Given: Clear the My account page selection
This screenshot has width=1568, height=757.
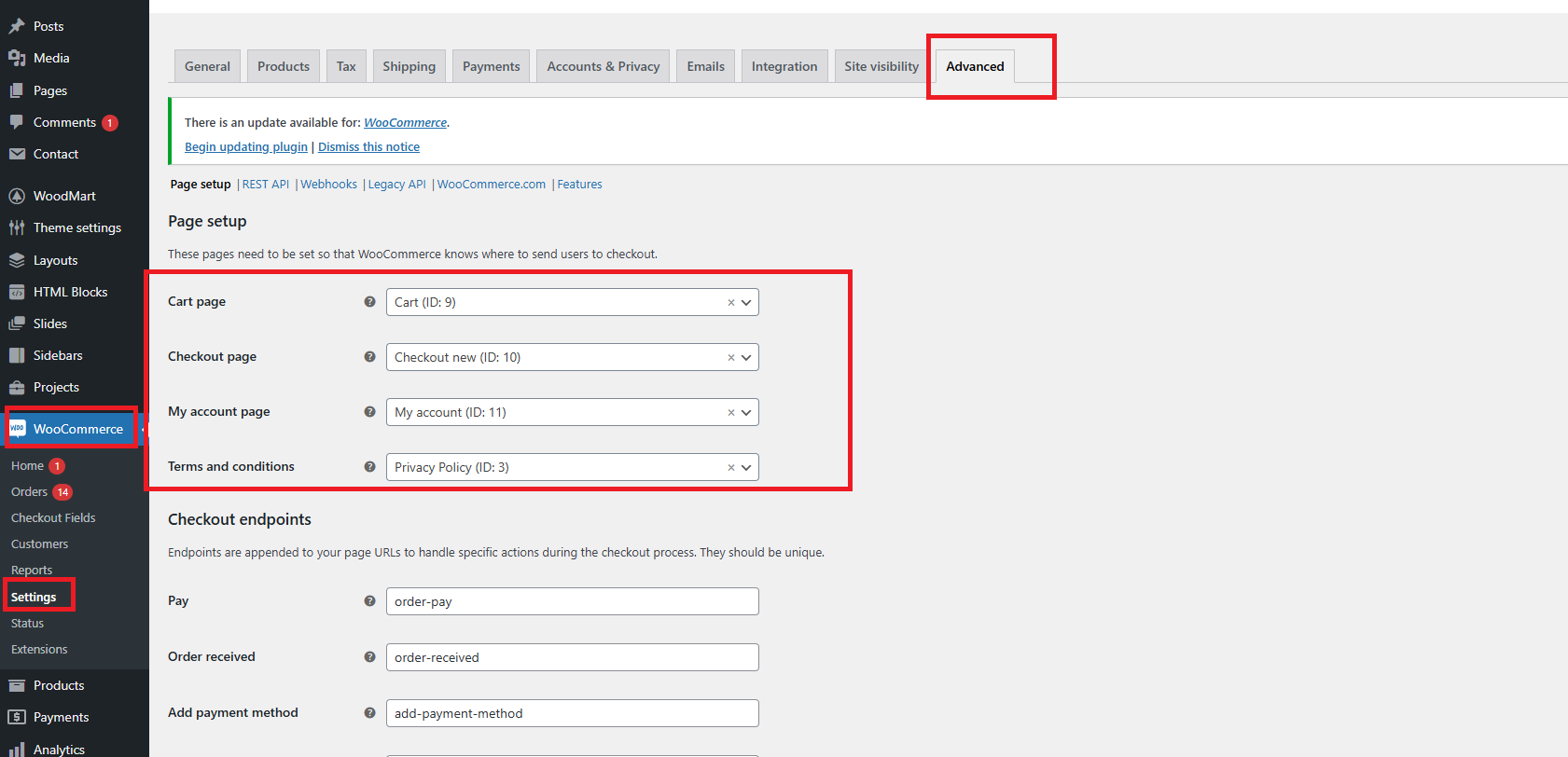Looking at the screenshot, I should [731, 412].
